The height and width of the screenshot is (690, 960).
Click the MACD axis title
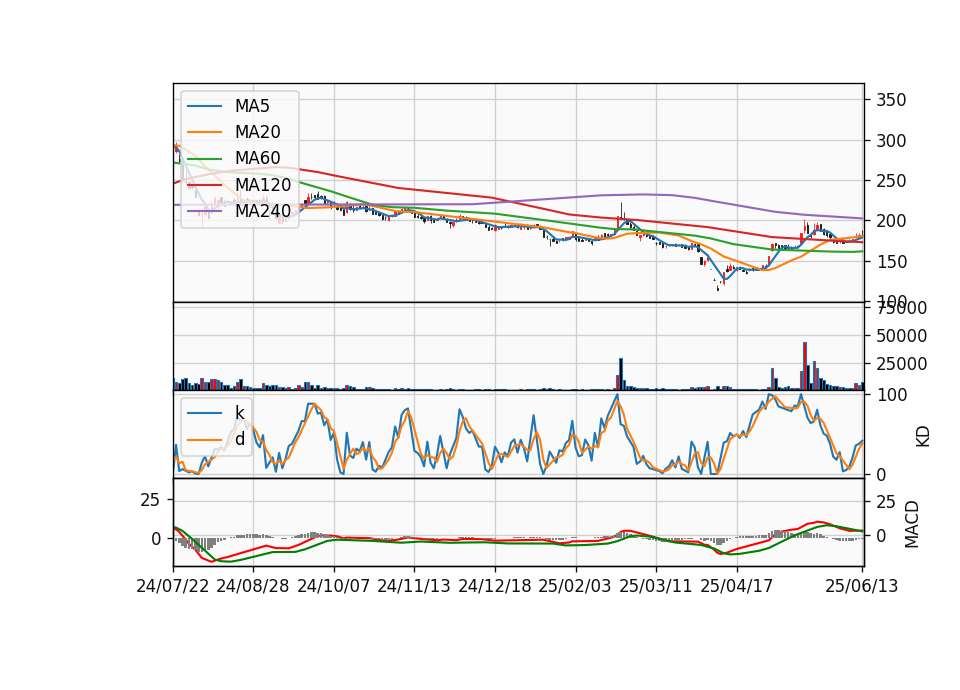(912, 525)
